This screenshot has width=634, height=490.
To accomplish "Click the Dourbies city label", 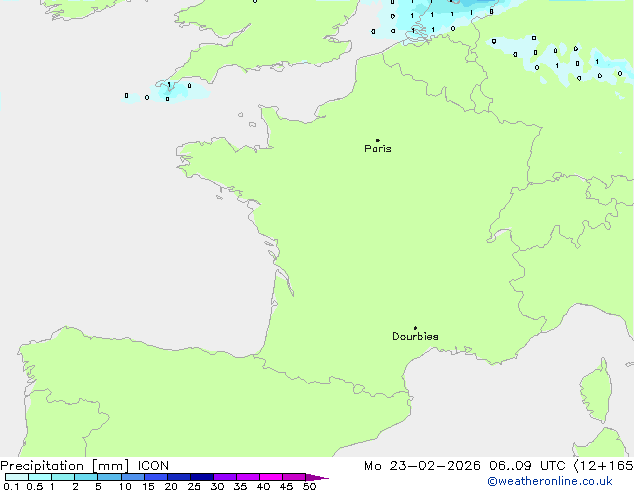I will point(415,336).
